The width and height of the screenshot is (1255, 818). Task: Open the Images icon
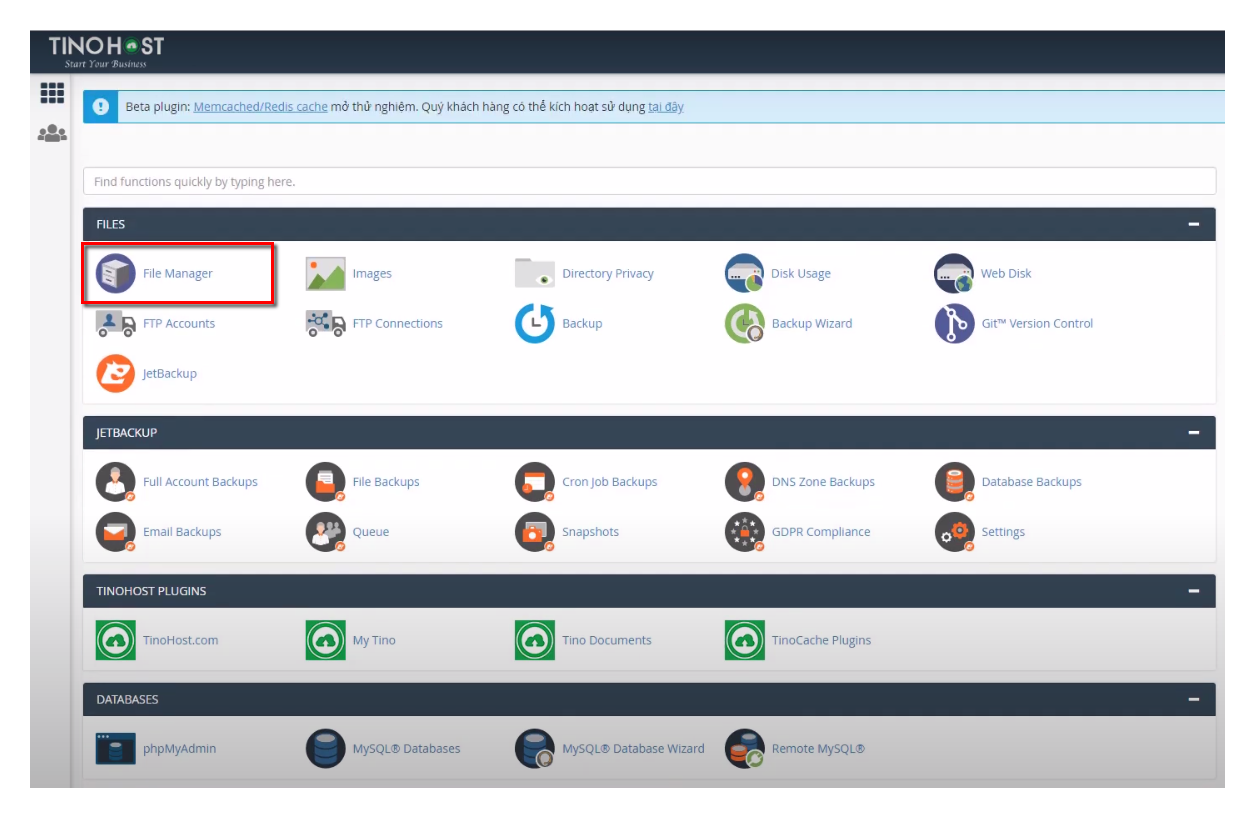pyautogui.click(x=325, y=273)
